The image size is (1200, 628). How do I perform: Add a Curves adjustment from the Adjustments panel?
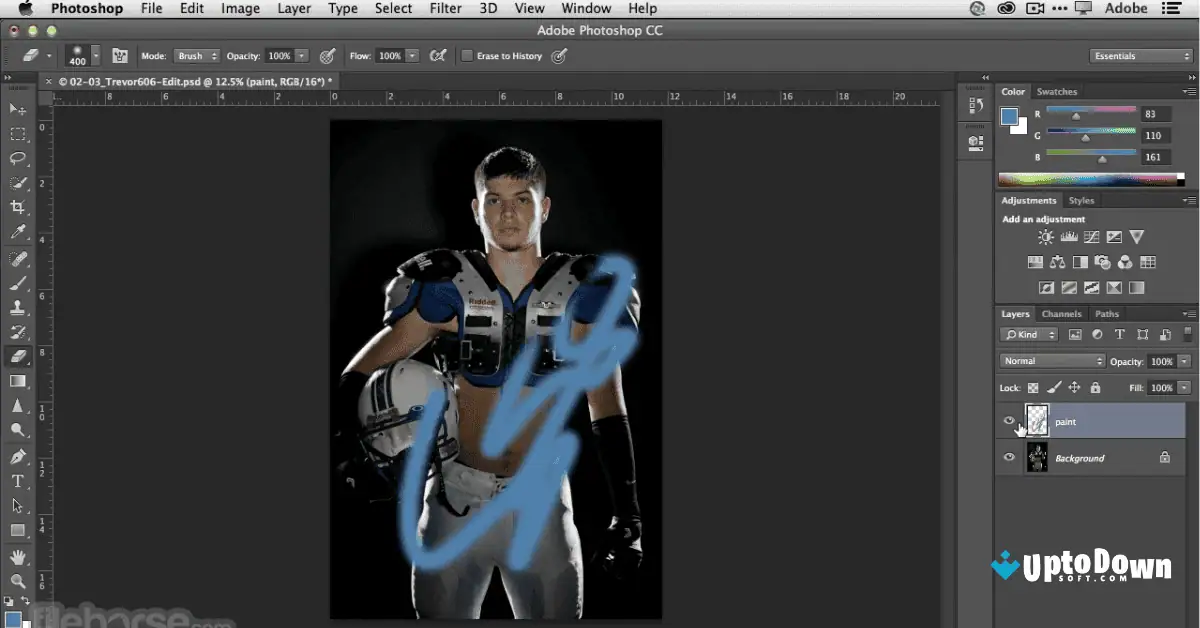(1091, 237)
